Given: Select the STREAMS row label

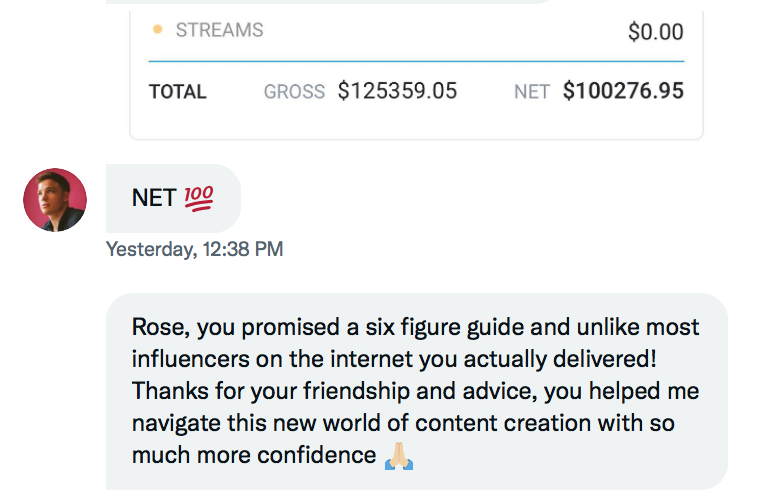Looking at the screenshot, I should point(220,31).
